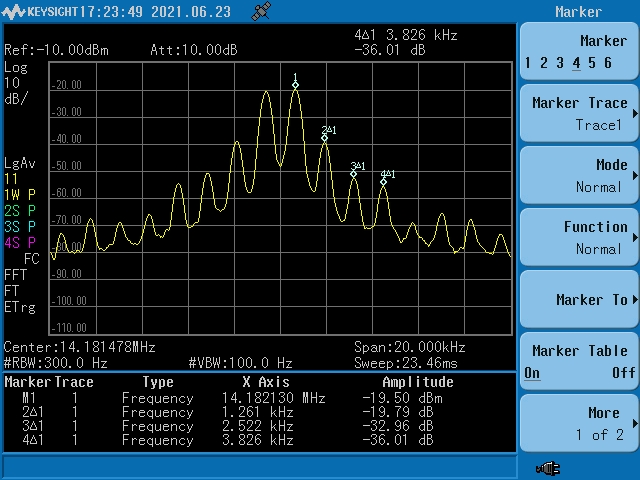Click the satellite GPS status icon

(x=261, y=11)
